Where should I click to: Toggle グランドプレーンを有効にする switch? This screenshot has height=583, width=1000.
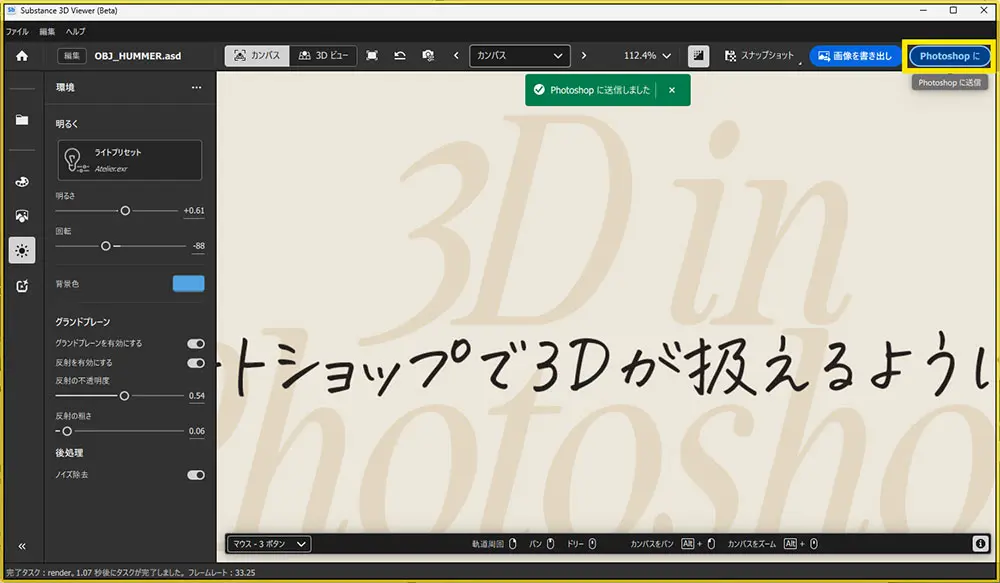[x=196, y=344]
